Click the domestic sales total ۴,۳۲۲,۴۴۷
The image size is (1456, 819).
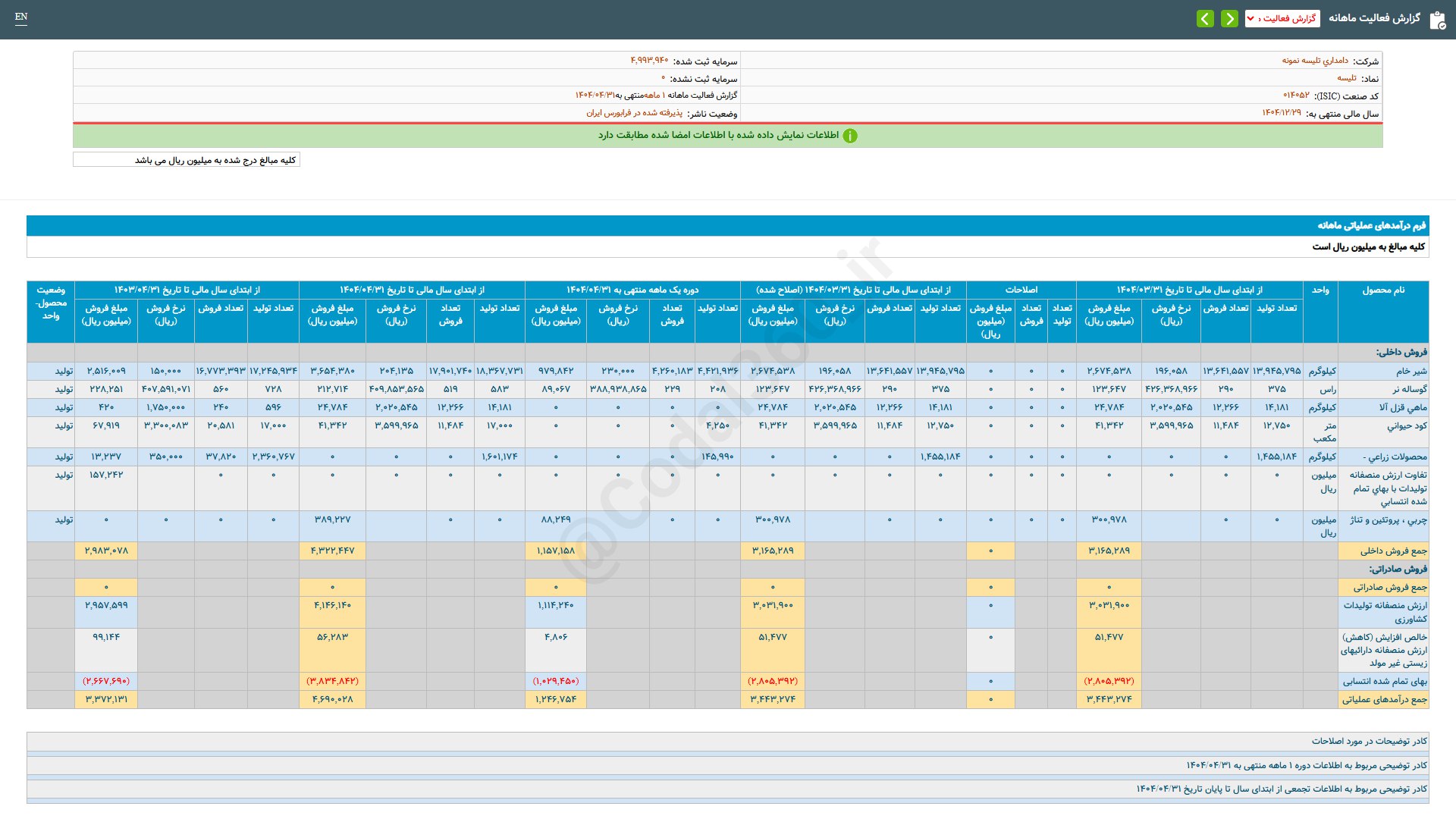click(x=332, y=551)
